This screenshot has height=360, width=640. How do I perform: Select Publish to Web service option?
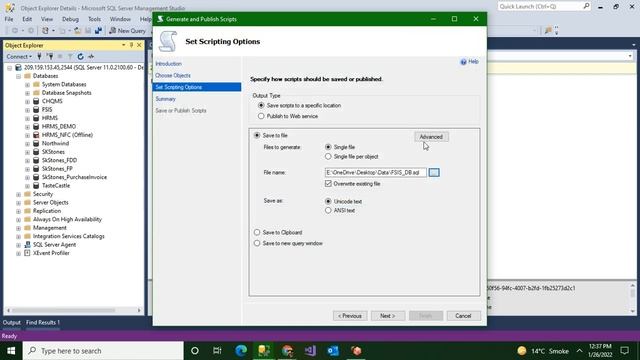pos(261,116)
